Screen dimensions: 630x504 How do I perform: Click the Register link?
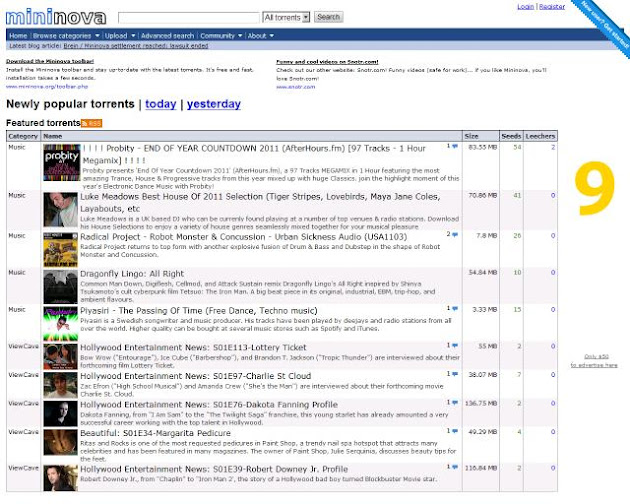click(552, 6)
